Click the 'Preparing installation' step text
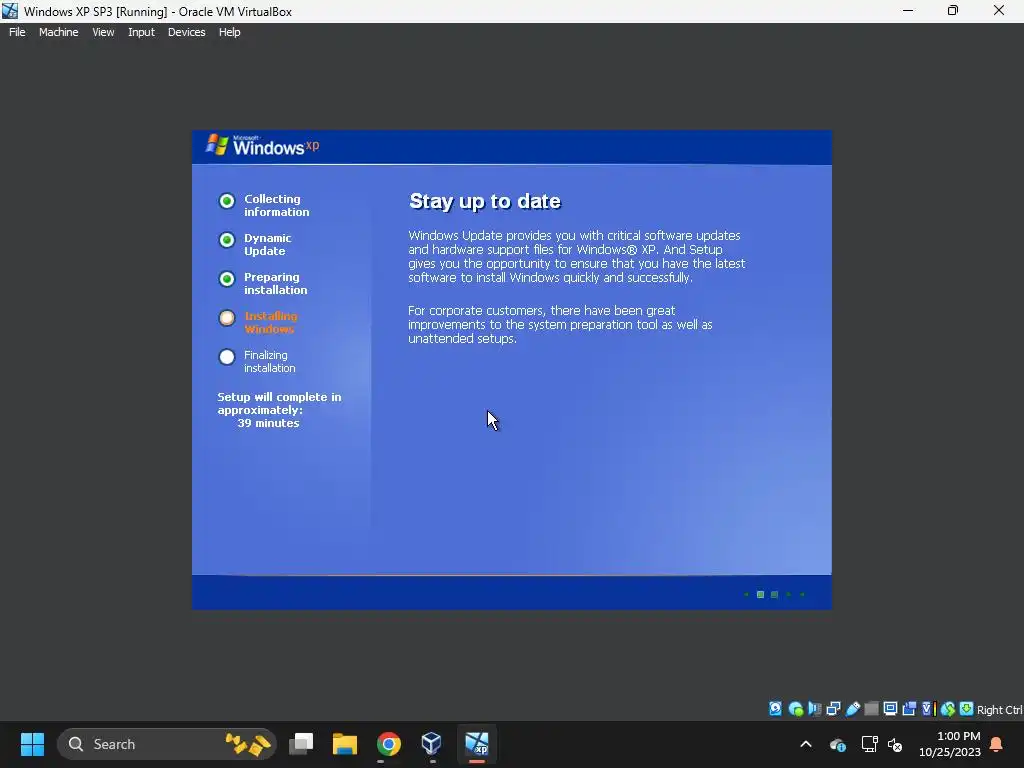Screen dimensions: 1024x768 click(x=276, y=283)
